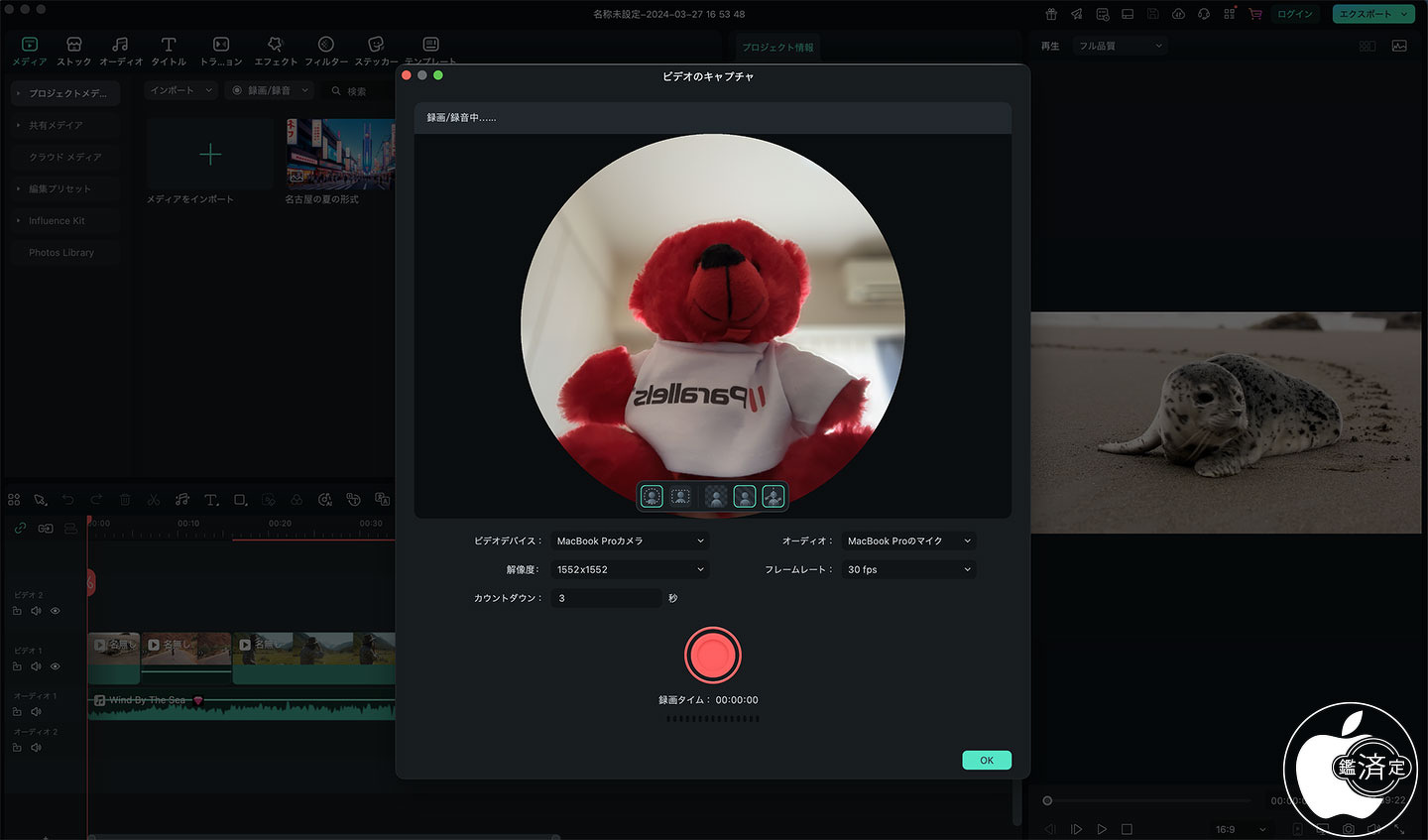Mute the ビデオ 2 track speaker
The image size is (1428, 840).
[x=36, y=611]
